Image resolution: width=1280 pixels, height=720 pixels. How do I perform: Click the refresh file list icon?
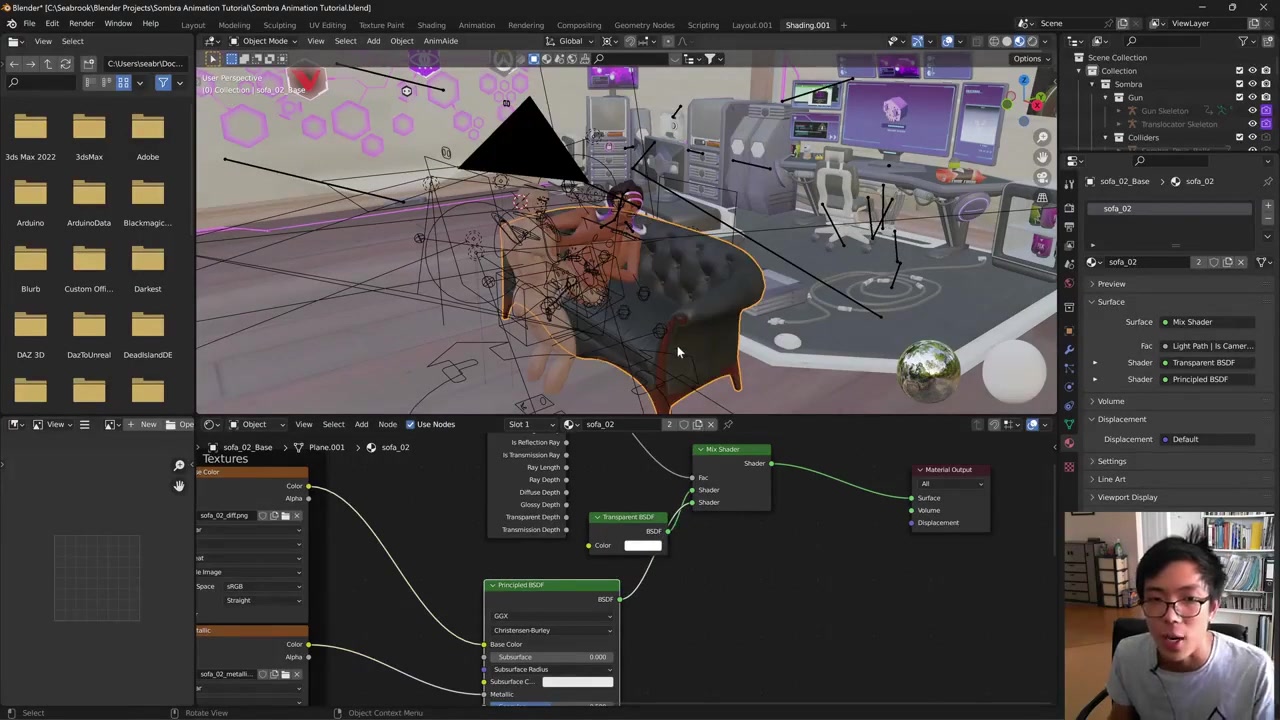pos(66,64)
